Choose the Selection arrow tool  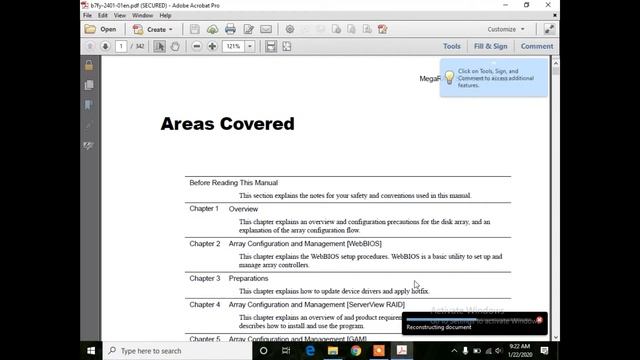(x=160, y=46)
